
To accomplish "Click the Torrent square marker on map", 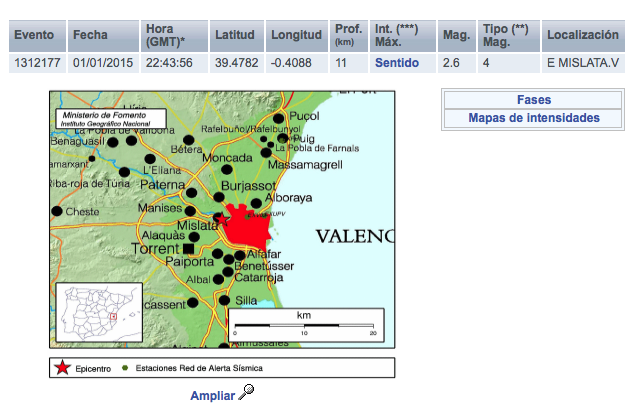I will pyautogui.click(x=188, y=249).
